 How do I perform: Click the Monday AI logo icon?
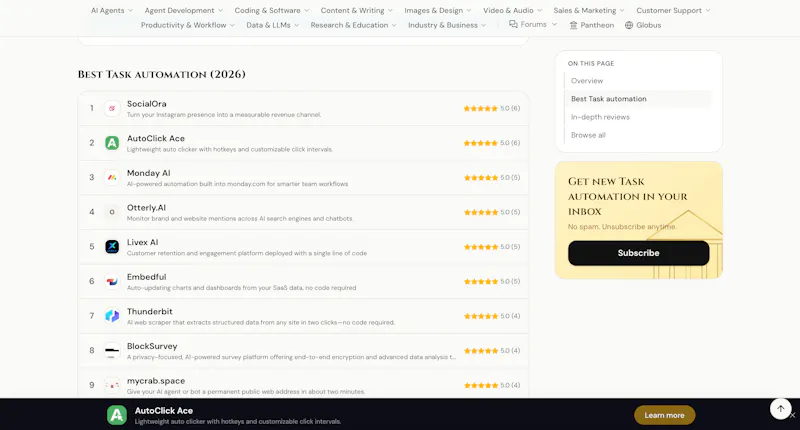coord(112,178)
